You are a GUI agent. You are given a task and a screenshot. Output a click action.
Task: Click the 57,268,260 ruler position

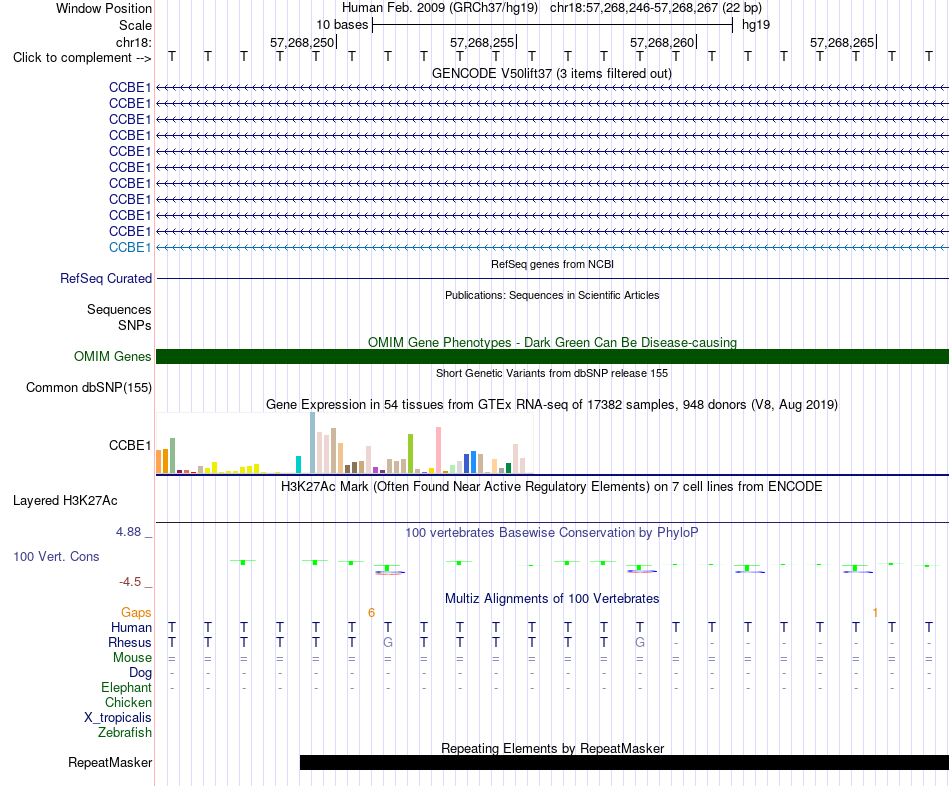click(x=662, y=42)
